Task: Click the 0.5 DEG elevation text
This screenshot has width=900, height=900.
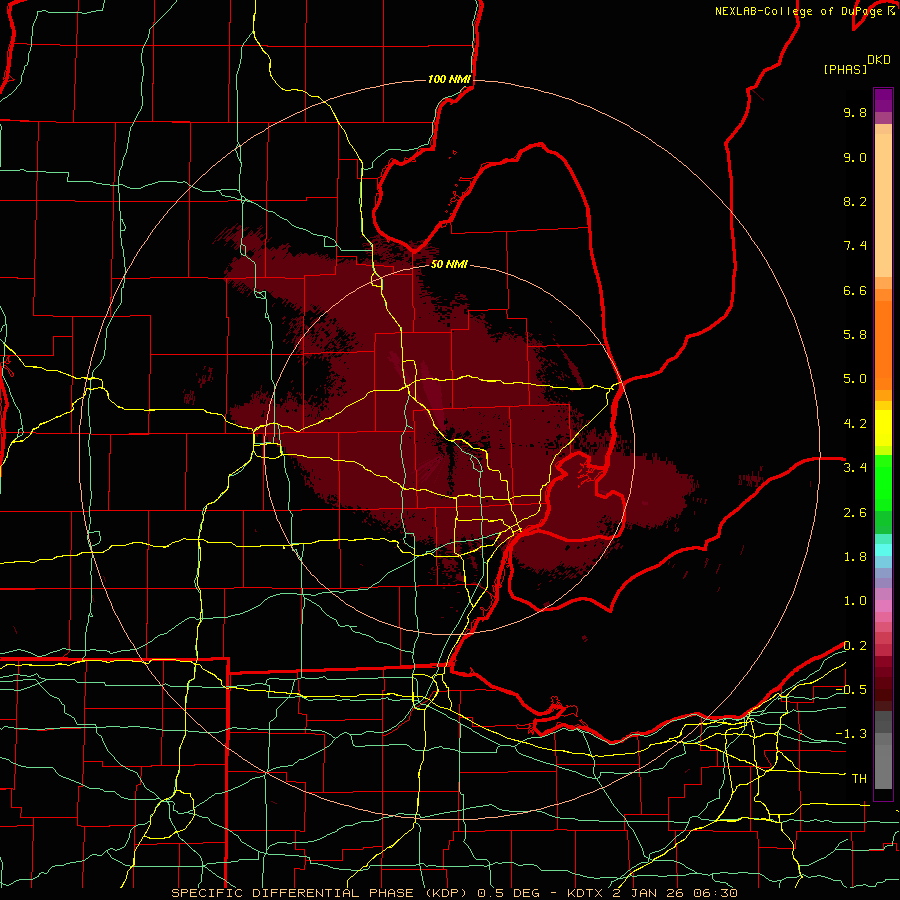Action: [x=511, y=893]
